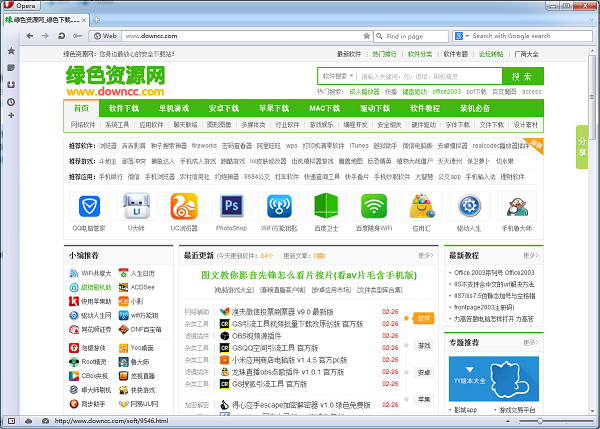Expand 更多 link in 最新教程 header
This screenshot has height=429, width=600.
(x=530, y=255)
